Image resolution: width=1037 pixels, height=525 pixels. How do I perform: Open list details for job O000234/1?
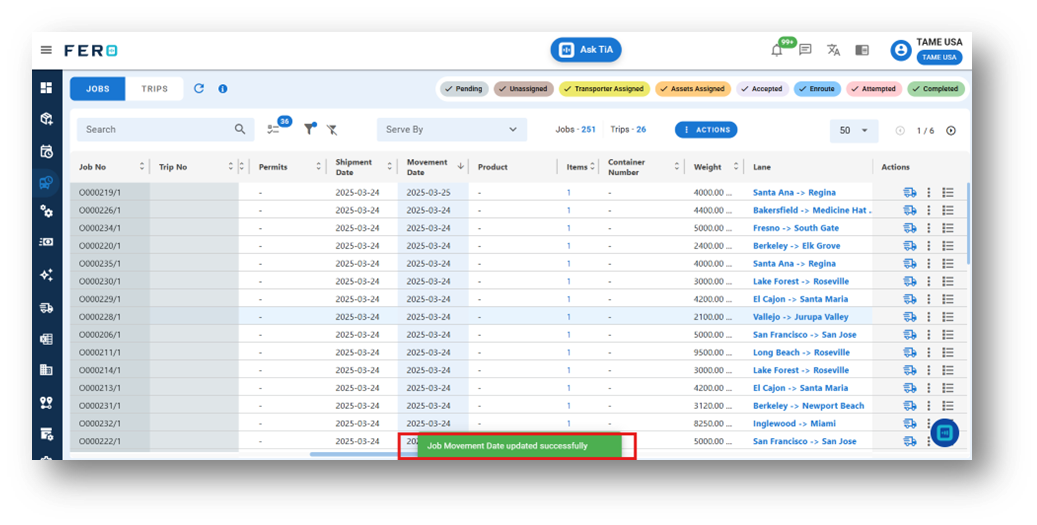[948, 228]
